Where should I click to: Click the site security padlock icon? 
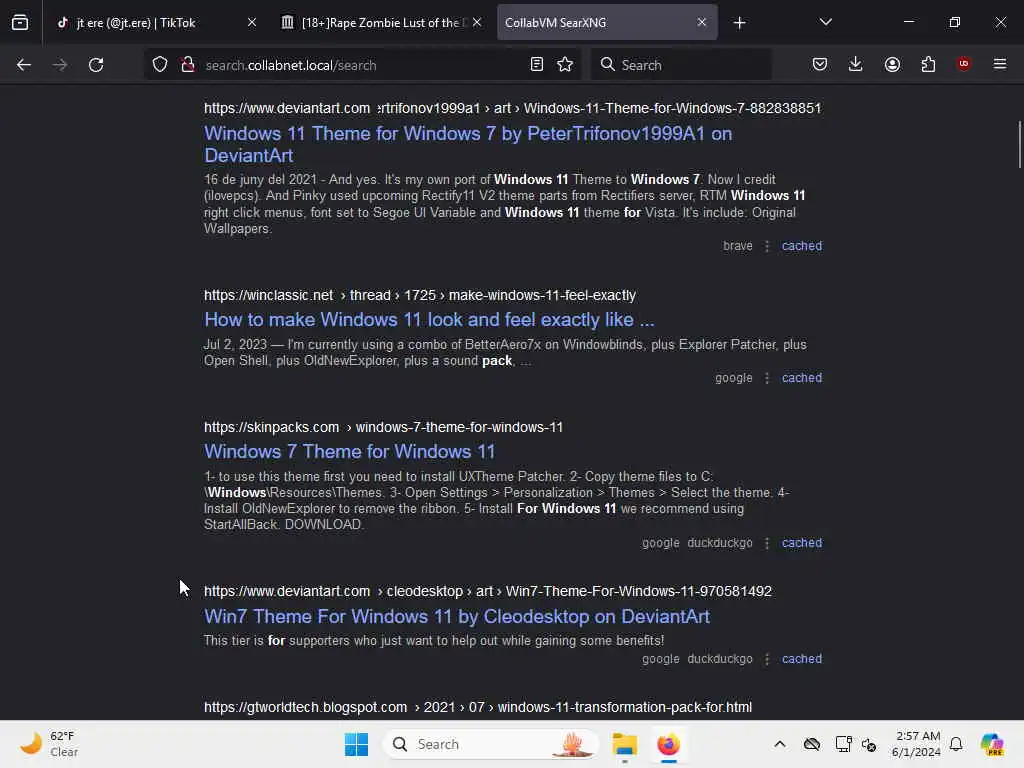point(188,65)
